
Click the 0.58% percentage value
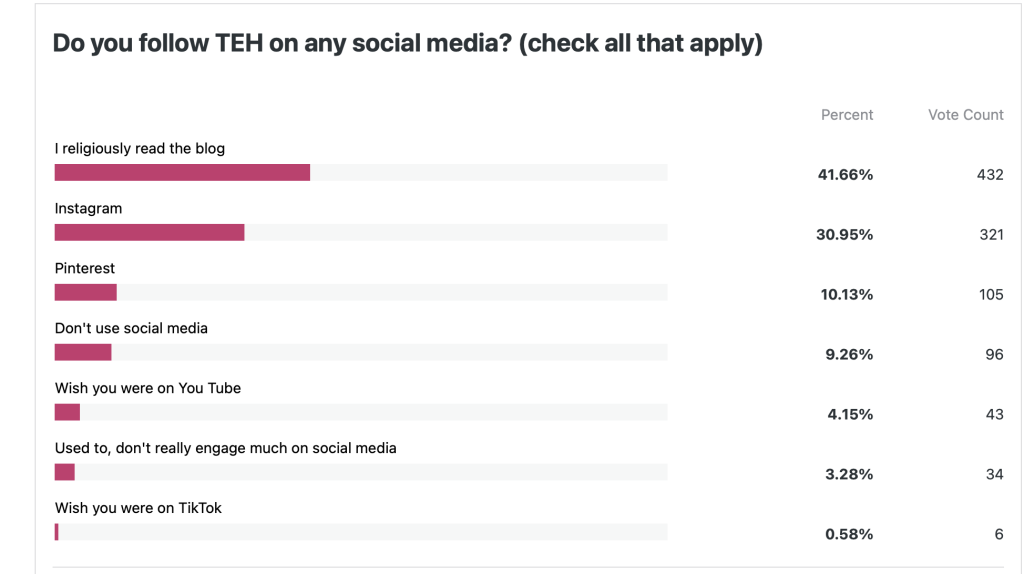[x=849, y=535]
